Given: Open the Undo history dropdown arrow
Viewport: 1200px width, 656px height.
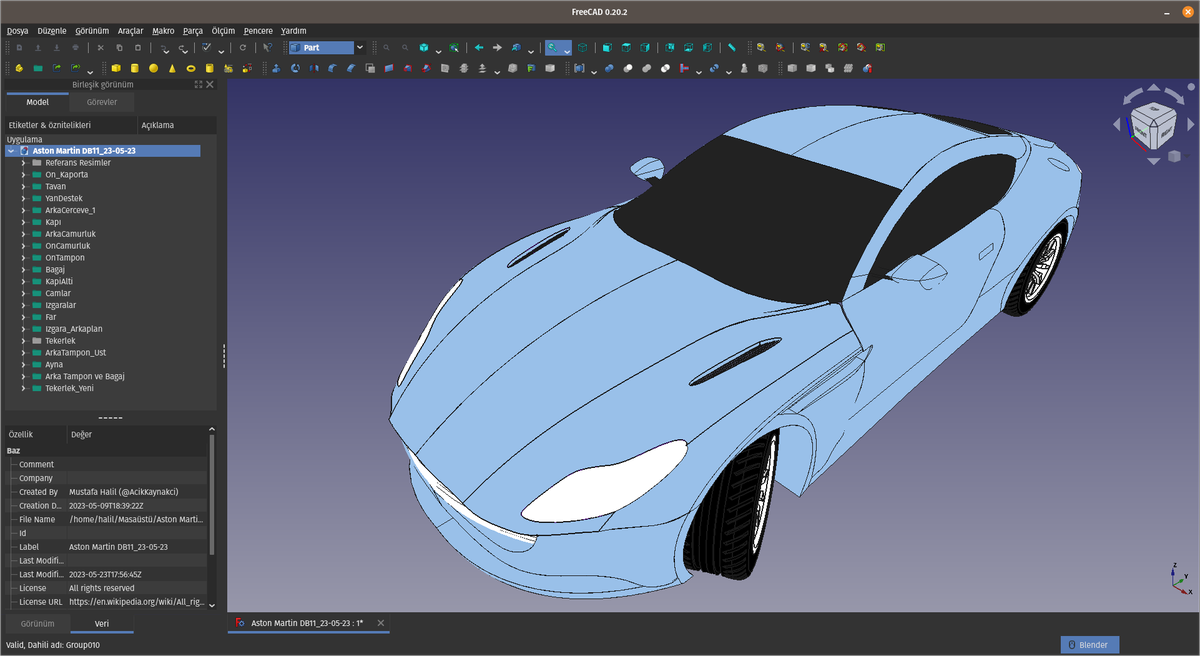Looking at the screenshot, I should click(x=167, y=51).
